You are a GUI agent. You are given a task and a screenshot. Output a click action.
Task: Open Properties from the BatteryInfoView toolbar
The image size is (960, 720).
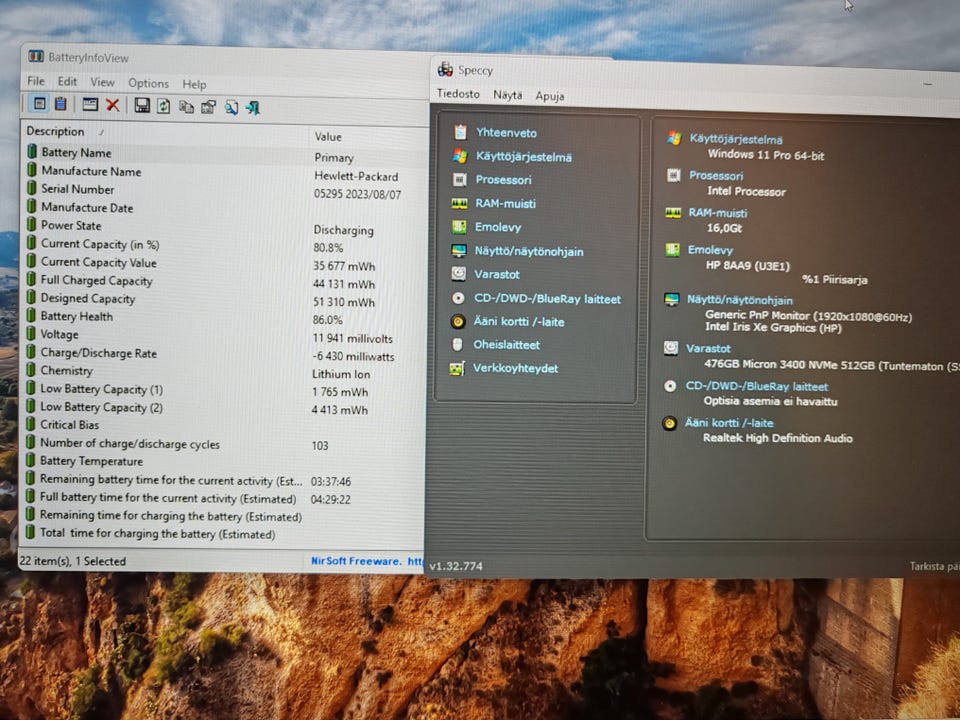(208, 106)
